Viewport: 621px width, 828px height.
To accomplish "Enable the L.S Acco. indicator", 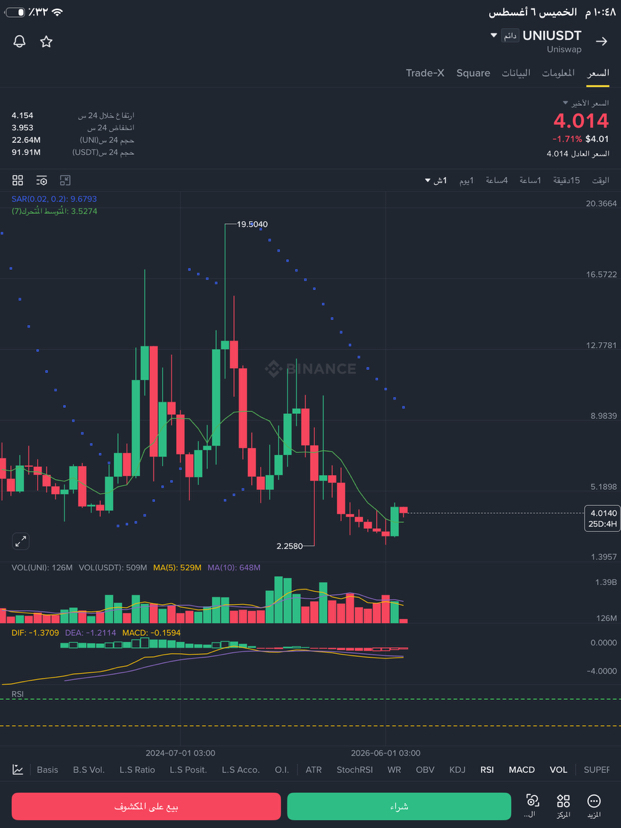I will pos(241,769).
